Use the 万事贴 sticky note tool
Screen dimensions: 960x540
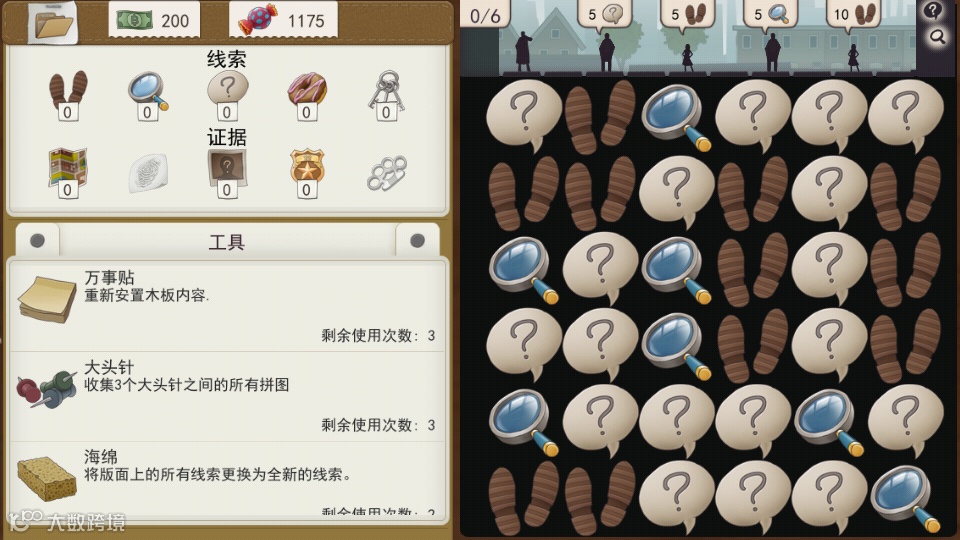(227, 306)
